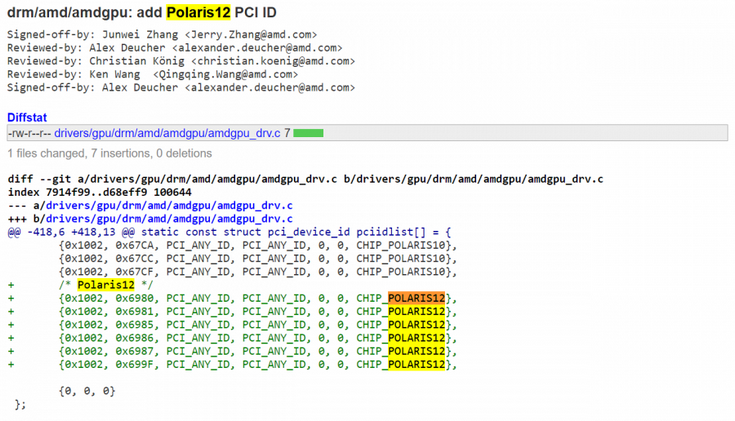Click the file permissions text -rw-r--r--
Screen dimensions: 735x421
pyautogui.click(x=28, y=133)
